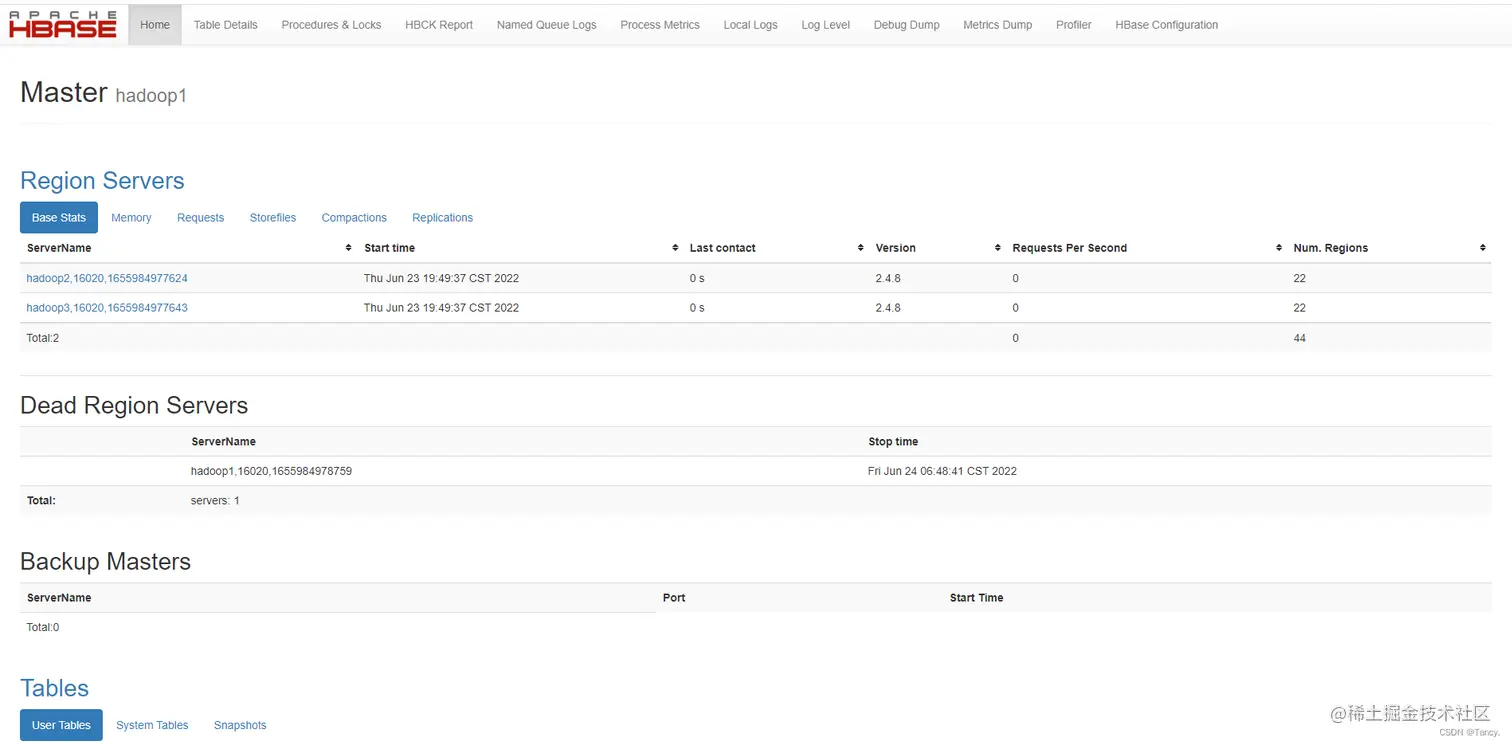Open region server hadoop2,16020,1655984977624
The height and width of the screenshot is (745, 1512).
[107, 278]
